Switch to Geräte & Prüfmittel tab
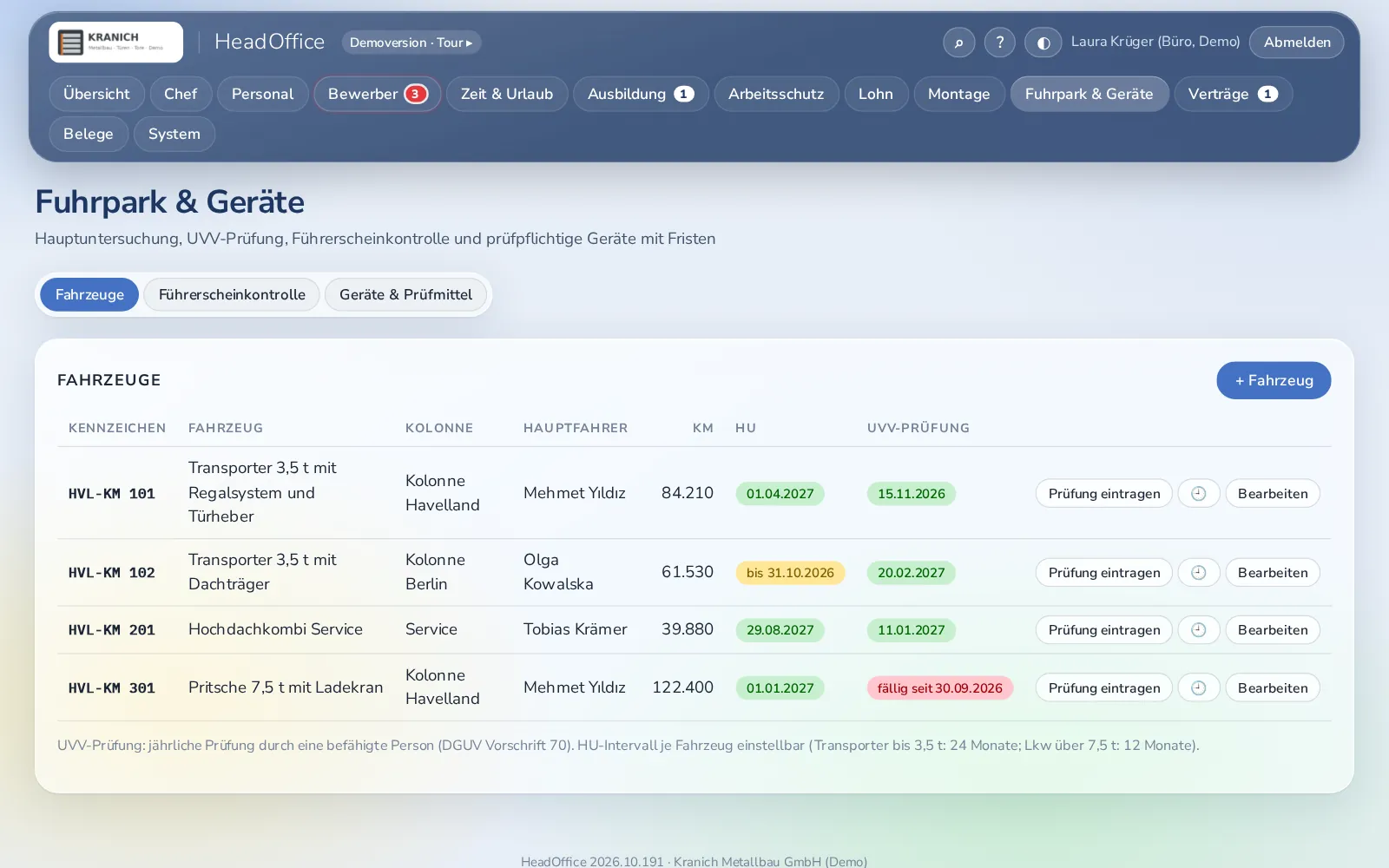 (405, 294)
